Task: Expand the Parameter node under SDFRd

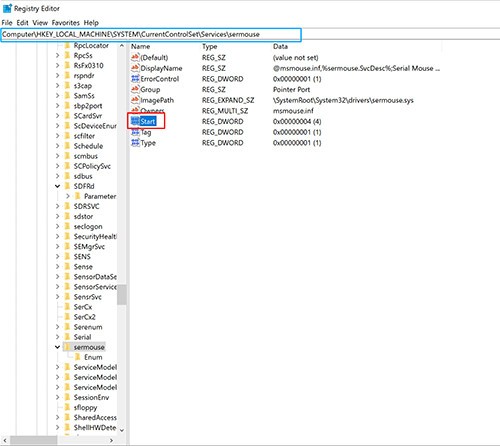Action: 68,196
